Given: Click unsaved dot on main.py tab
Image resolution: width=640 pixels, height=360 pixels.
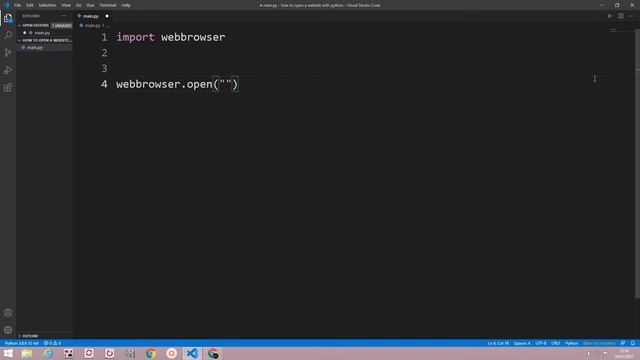Looking at the screenshot, I should tap(107, 16).
